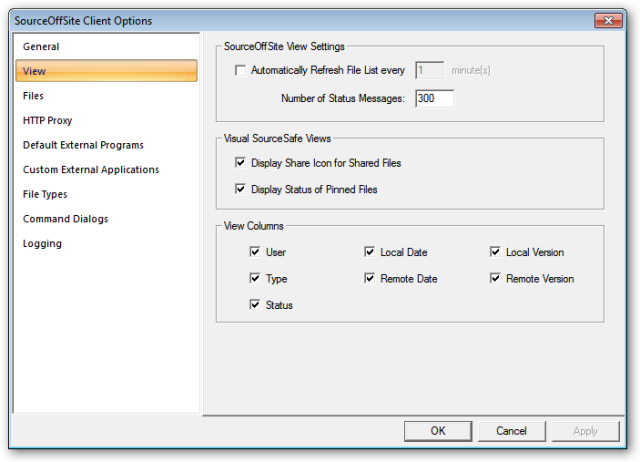Click 'SourceOffSite View Settings' group label
Viewport: 640px width, 462px height.
click(284, 46)
